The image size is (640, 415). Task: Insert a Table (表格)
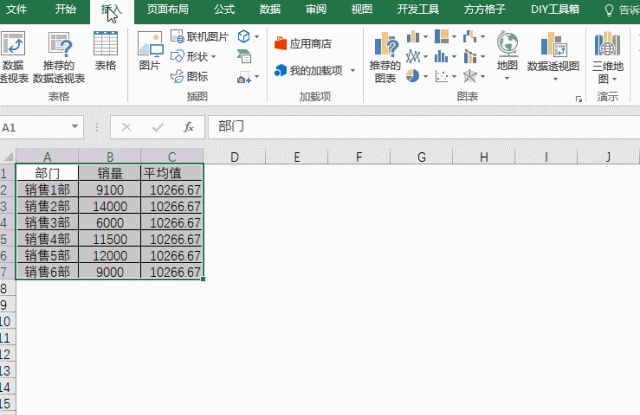click(x=105, y=51)
